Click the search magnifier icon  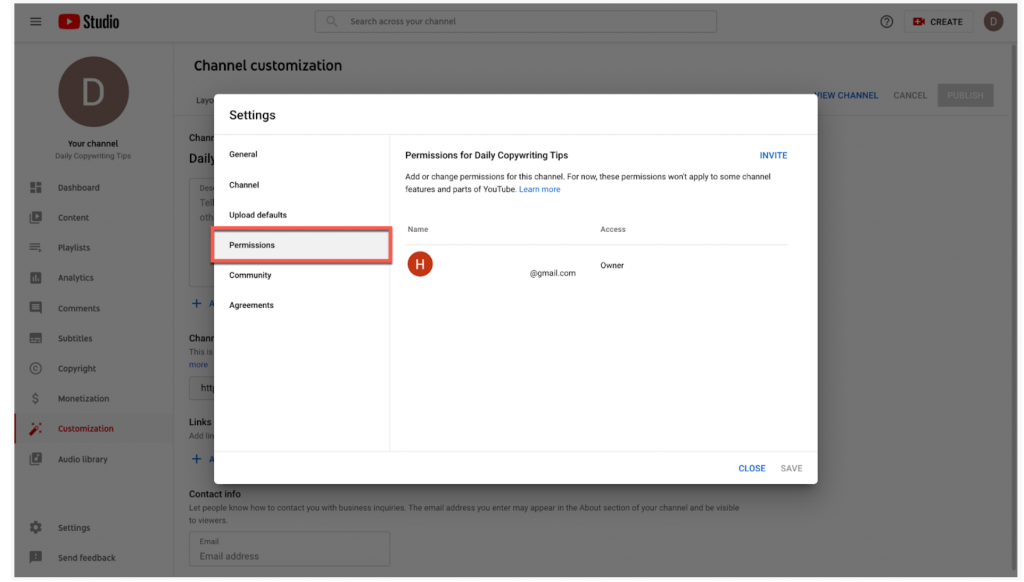click(x=332, y=22)
